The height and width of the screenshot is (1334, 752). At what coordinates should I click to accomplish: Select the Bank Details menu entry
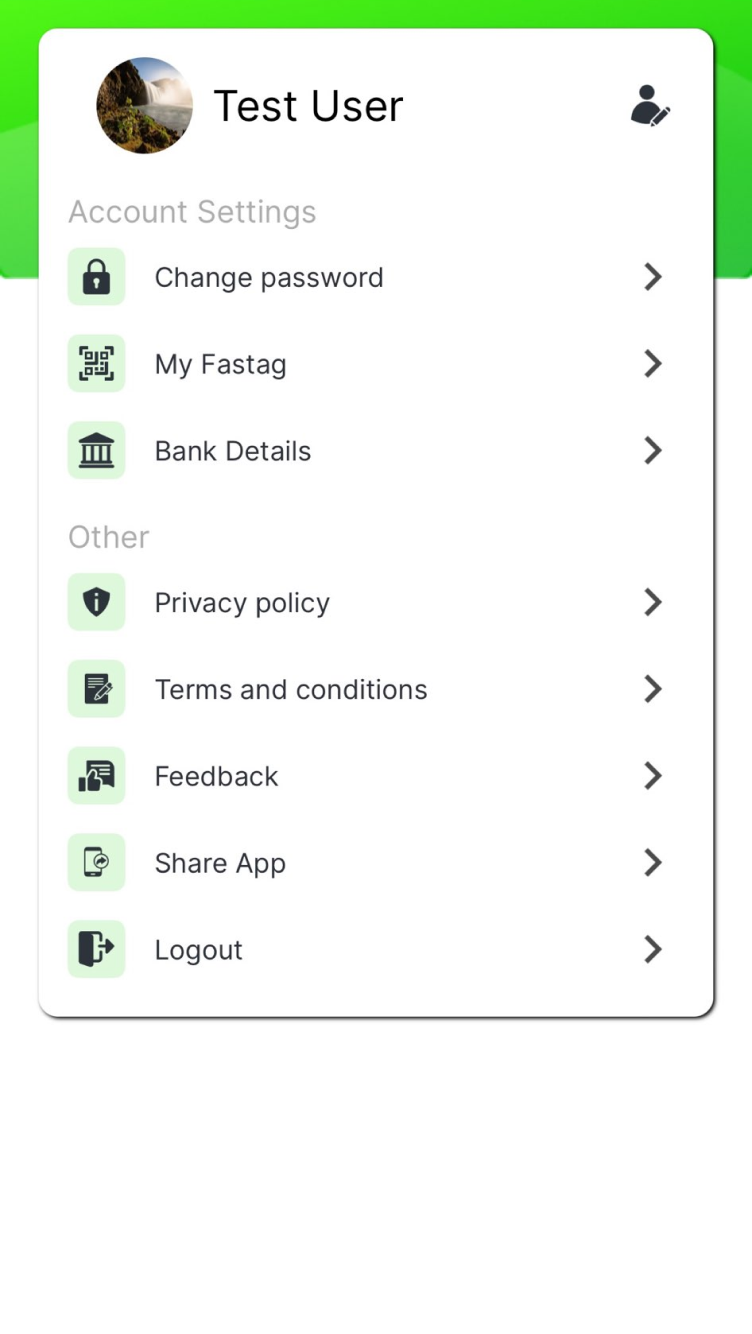coord(232,451)
